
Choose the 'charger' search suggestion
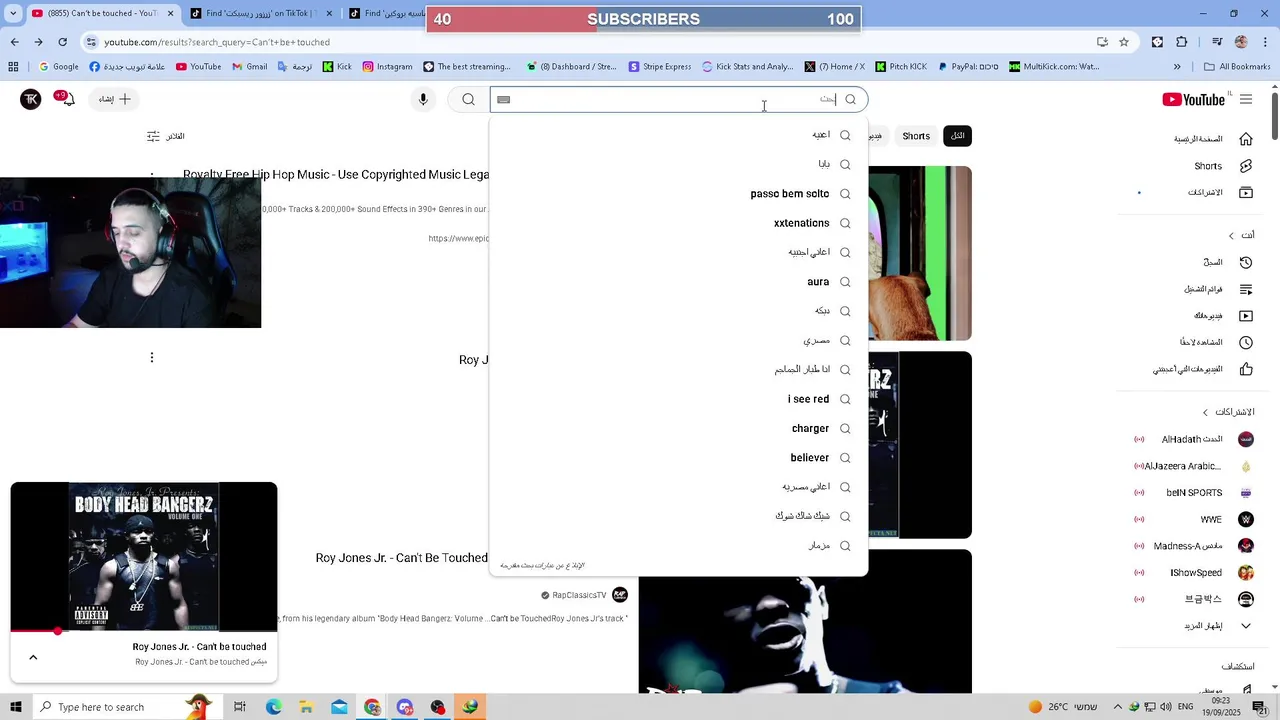pos(679,428)
